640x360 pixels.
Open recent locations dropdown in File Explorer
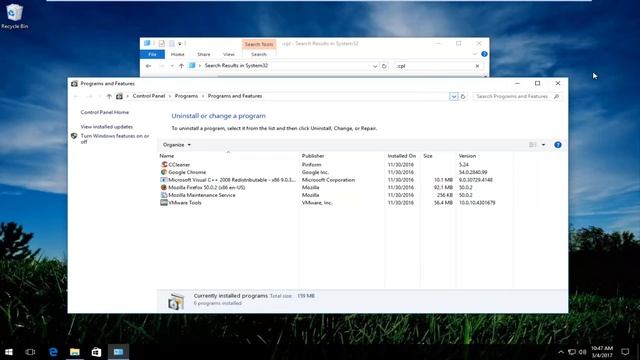point(172,66)
